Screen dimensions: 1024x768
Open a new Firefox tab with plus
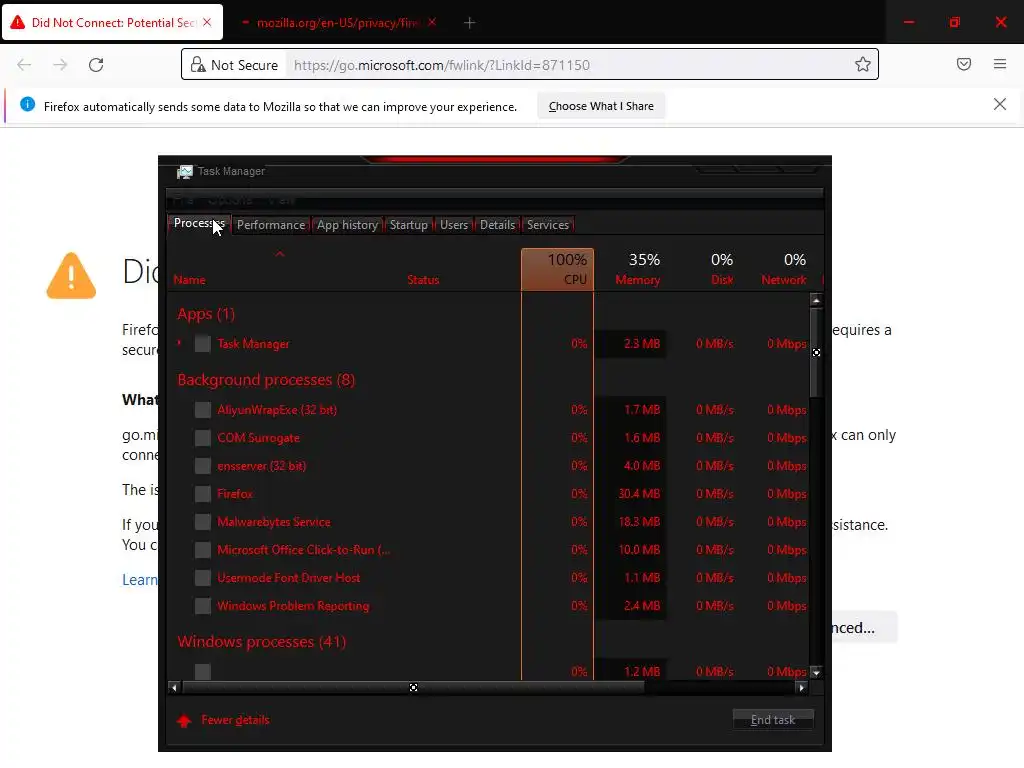pos(470,23)
